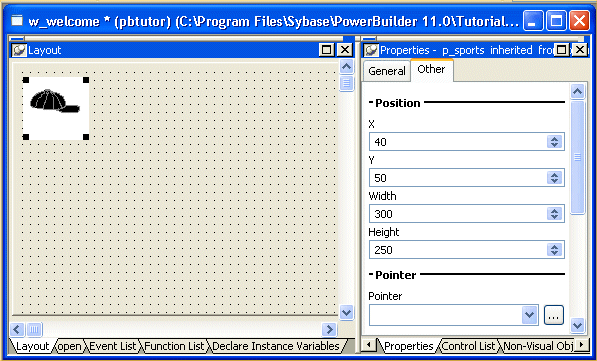Click the Pointer browse ellipsis button
This screenshot has width=597, height=361.
point(554,315)
